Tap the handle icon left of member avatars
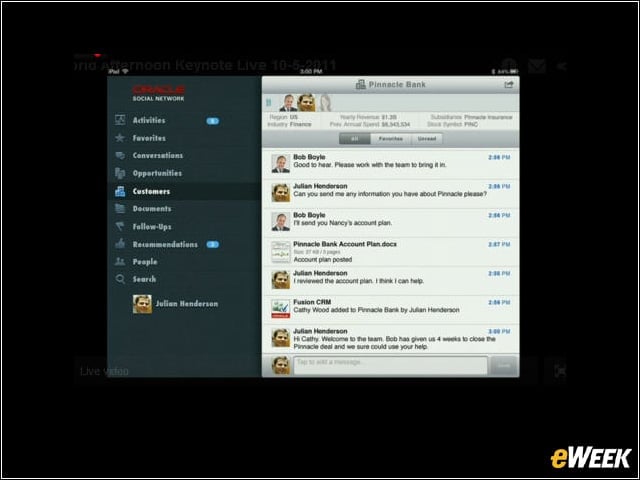 (269, 102)
